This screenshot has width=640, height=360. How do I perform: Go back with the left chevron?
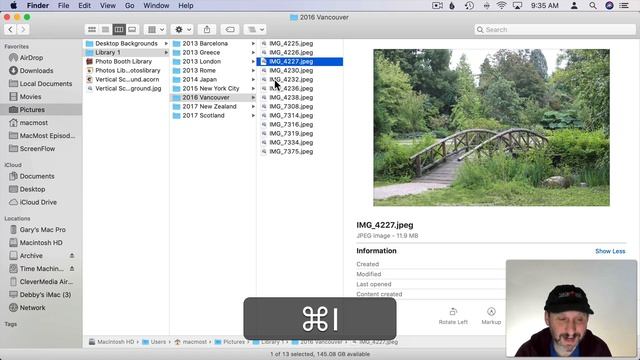(x=10, y=29)
